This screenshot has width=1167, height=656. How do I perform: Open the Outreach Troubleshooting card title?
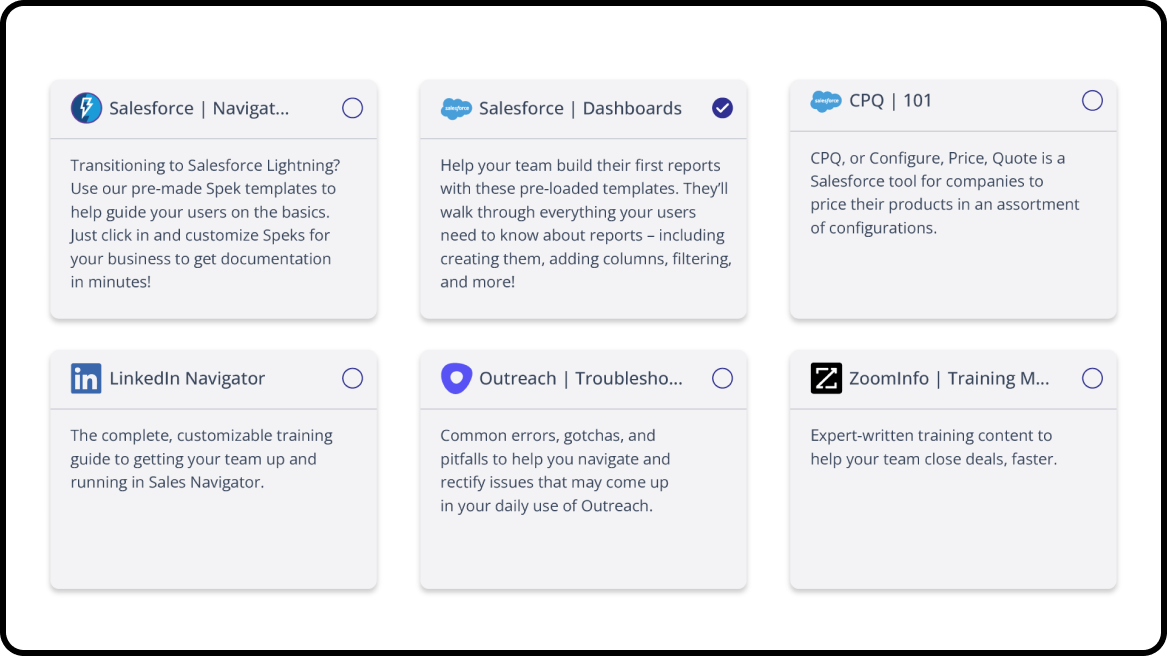point(580,378)
